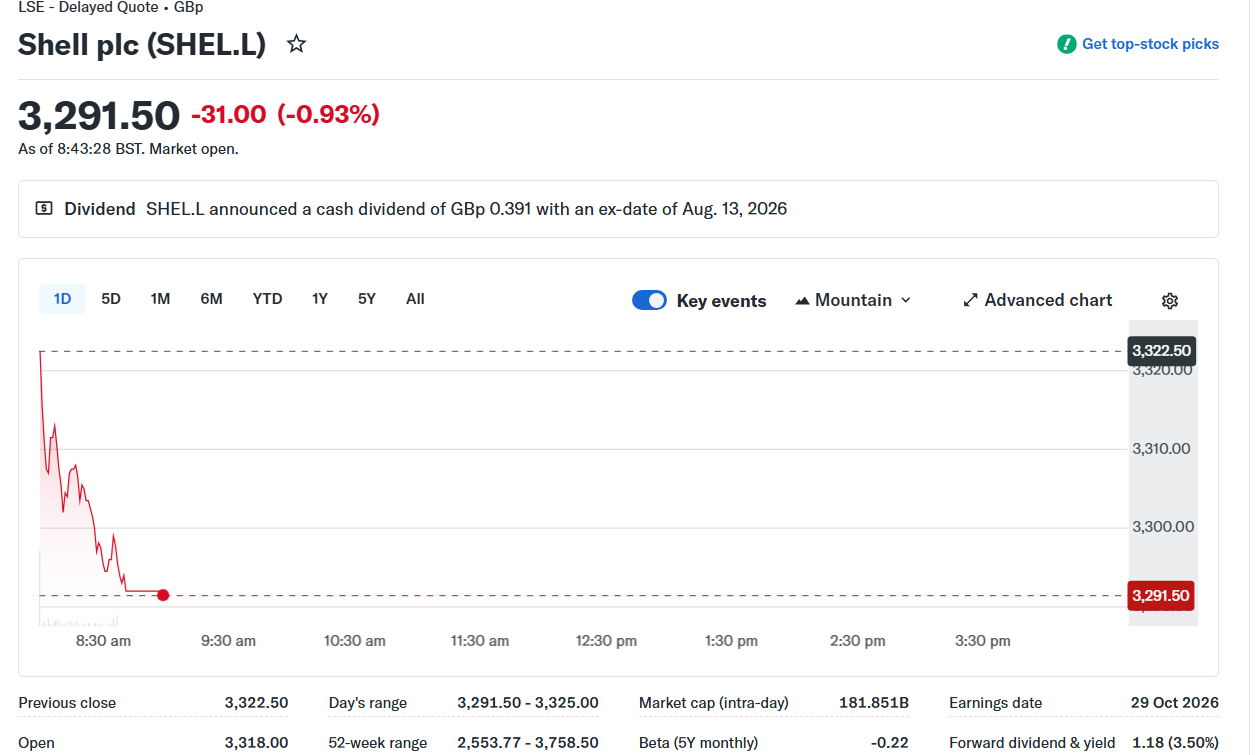Click the large 3,291.50 share price
The width and height of the screenshot is (1255, 755).
point(99,116)
